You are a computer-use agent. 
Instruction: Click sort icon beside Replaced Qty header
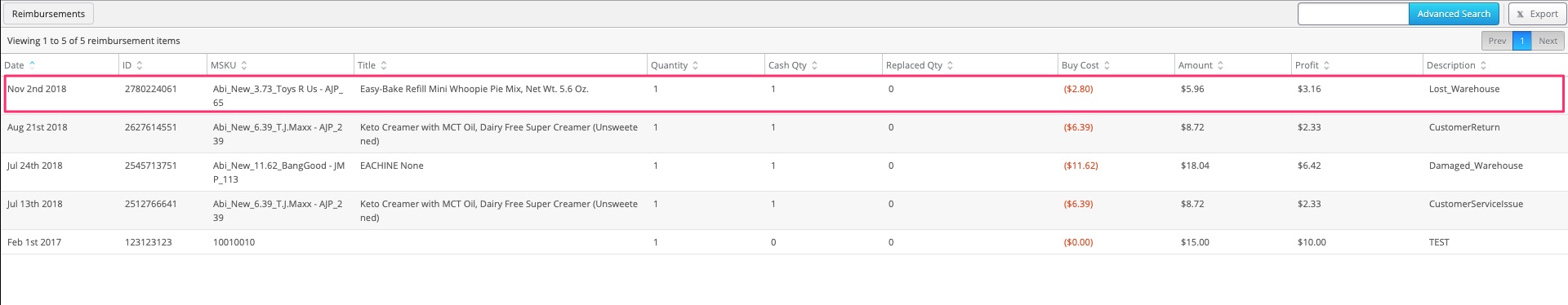(x=950, y=65)
